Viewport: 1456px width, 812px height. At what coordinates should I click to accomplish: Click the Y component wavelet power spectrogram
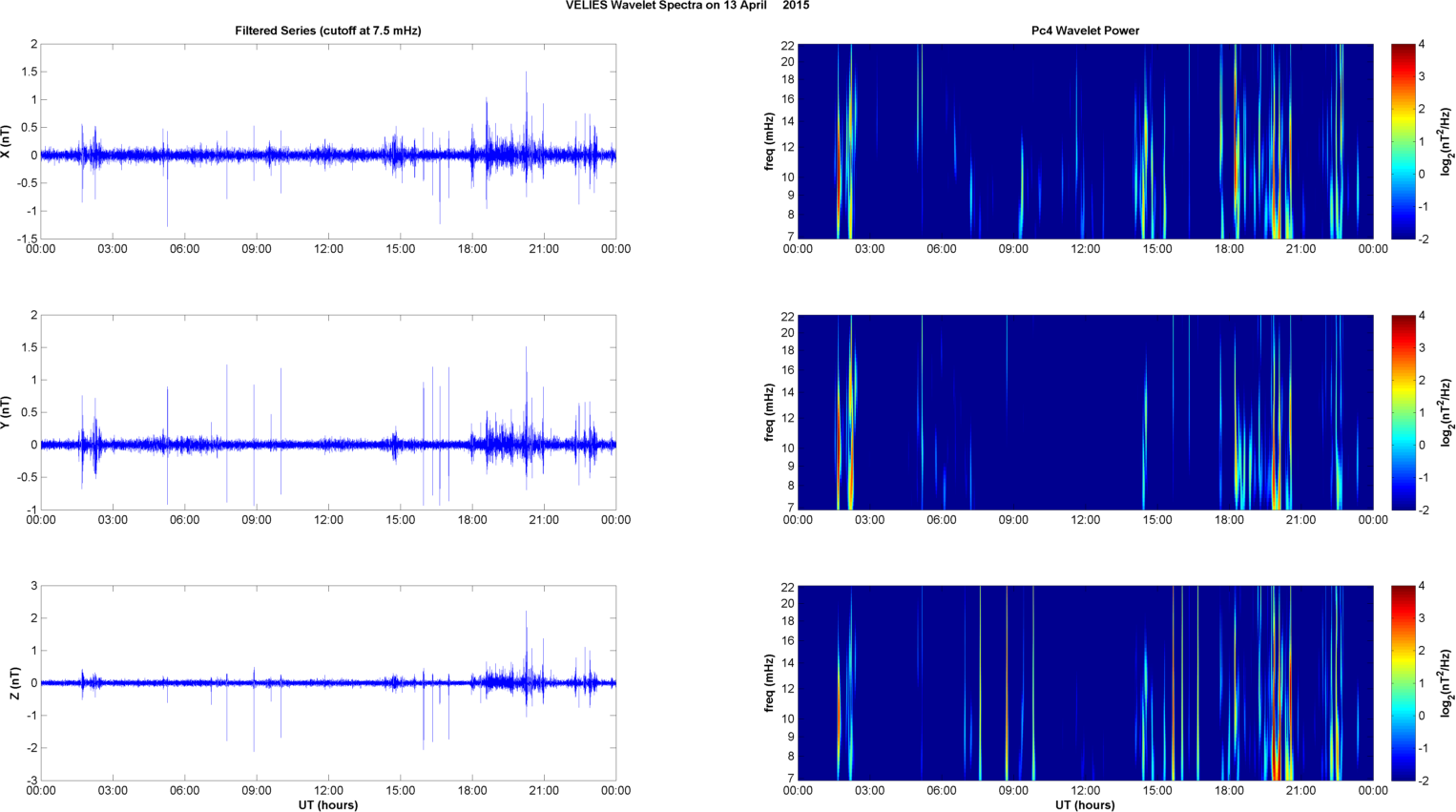[x=1085, y=412]
